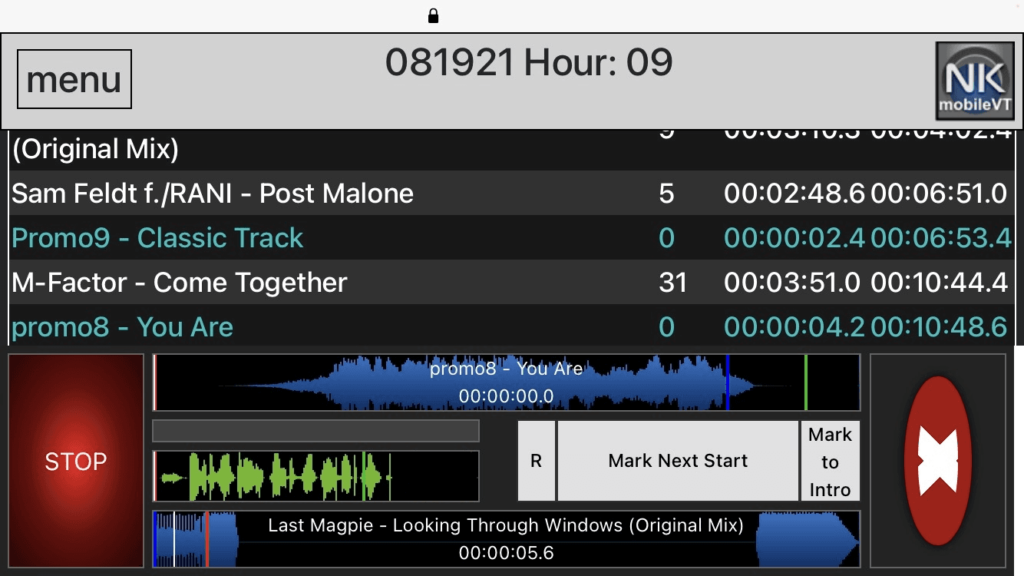The image size is (1024, 576).
Task: Choose M-Factor - Come Together track
Action: tap(510, 283)
